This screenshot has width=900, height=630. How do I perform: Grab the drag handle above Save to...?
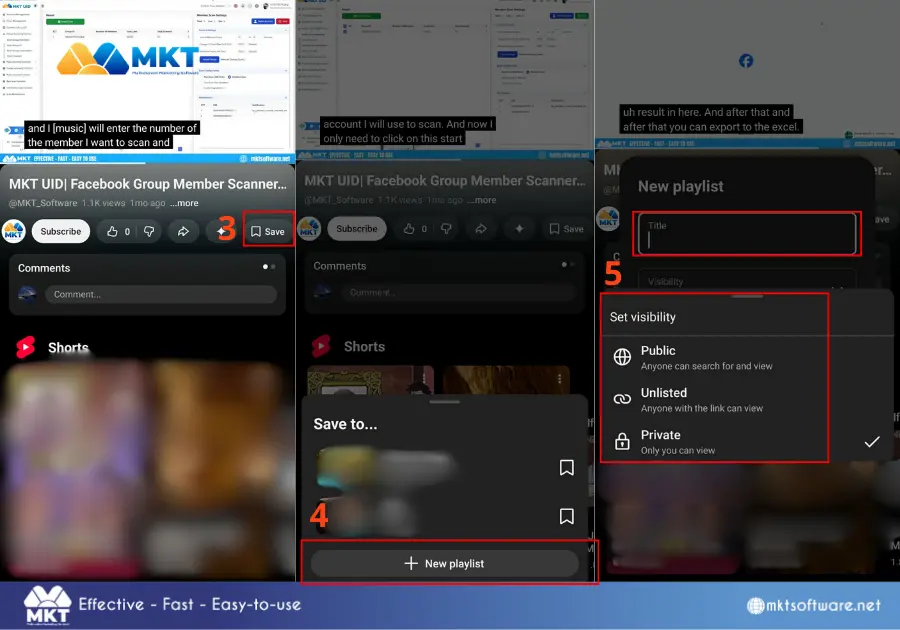pyautogui.click(x=444, y=402)
